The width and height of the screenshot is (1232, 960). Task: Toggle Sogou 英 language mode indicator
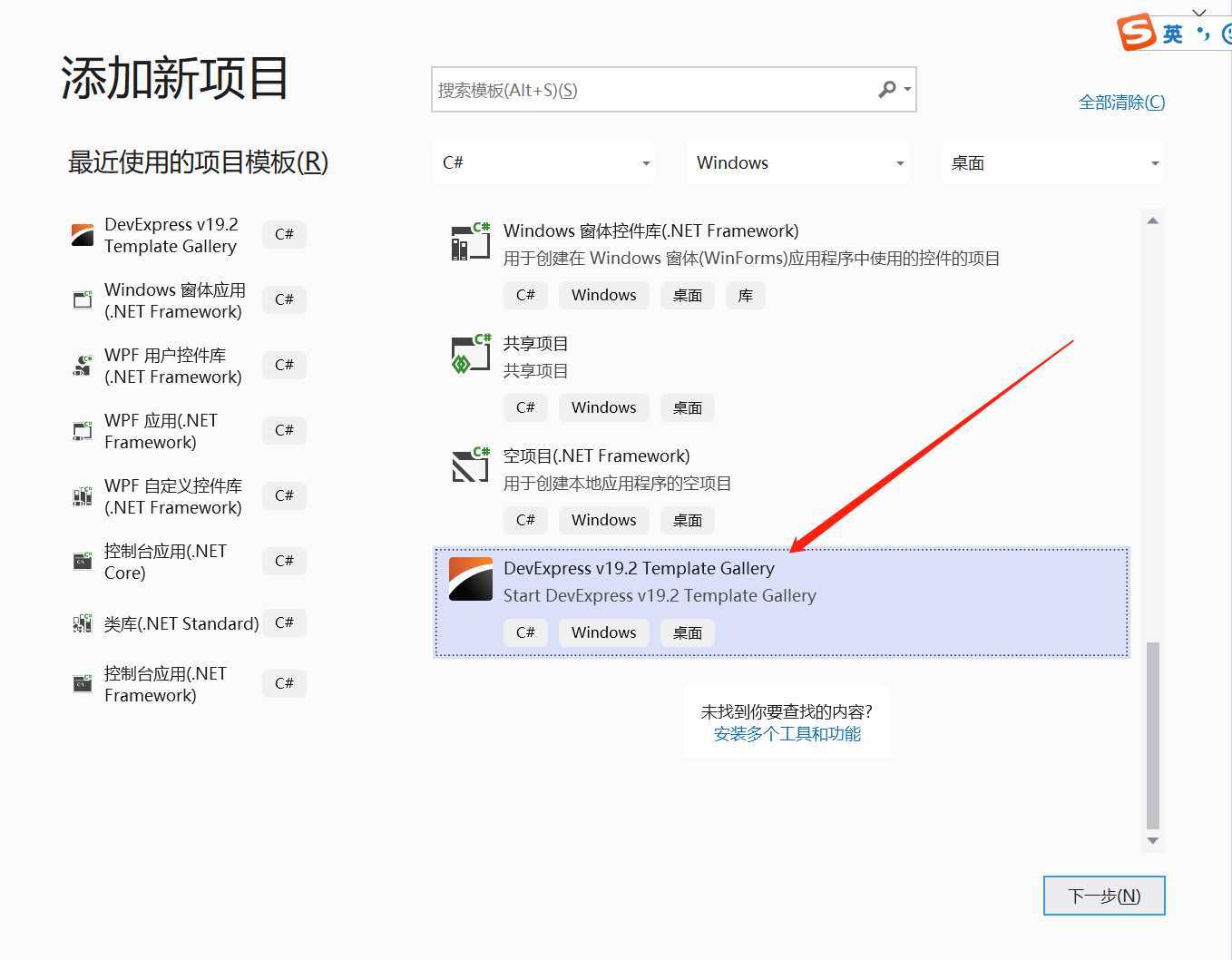point(1173,34)
